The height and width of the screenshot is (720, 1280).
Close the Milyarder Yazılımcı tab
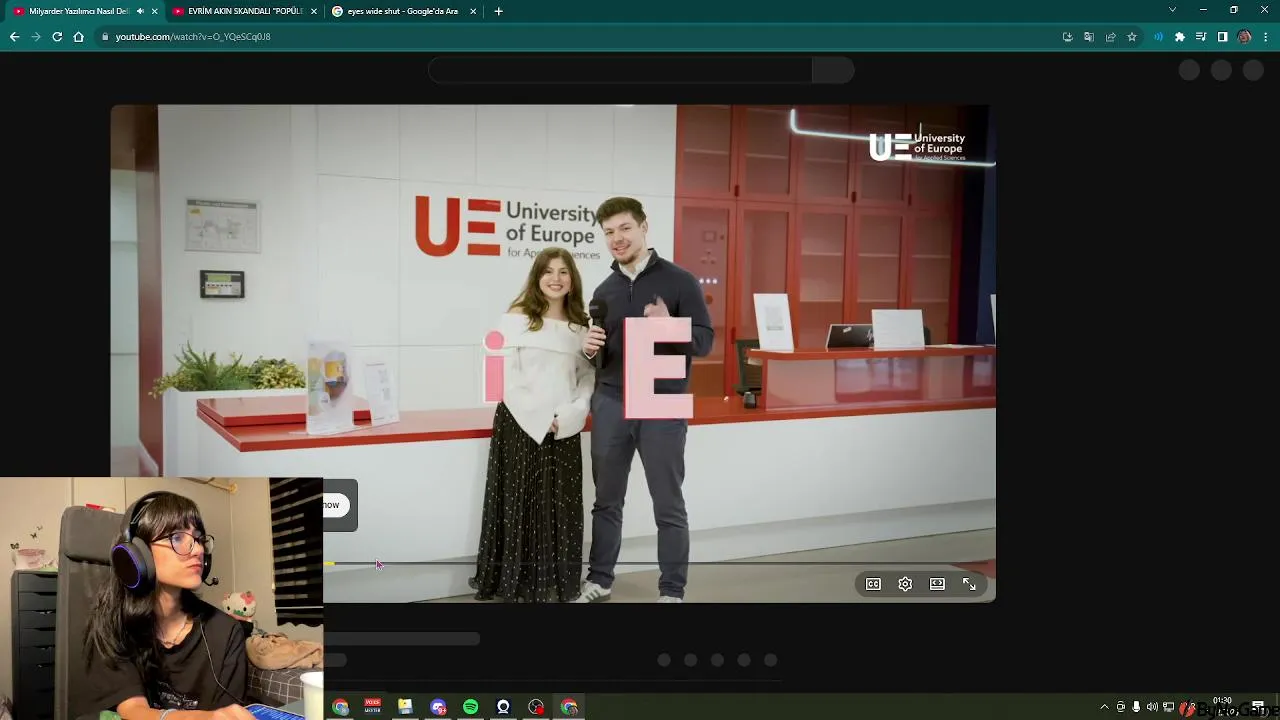(x=154, y=11)
